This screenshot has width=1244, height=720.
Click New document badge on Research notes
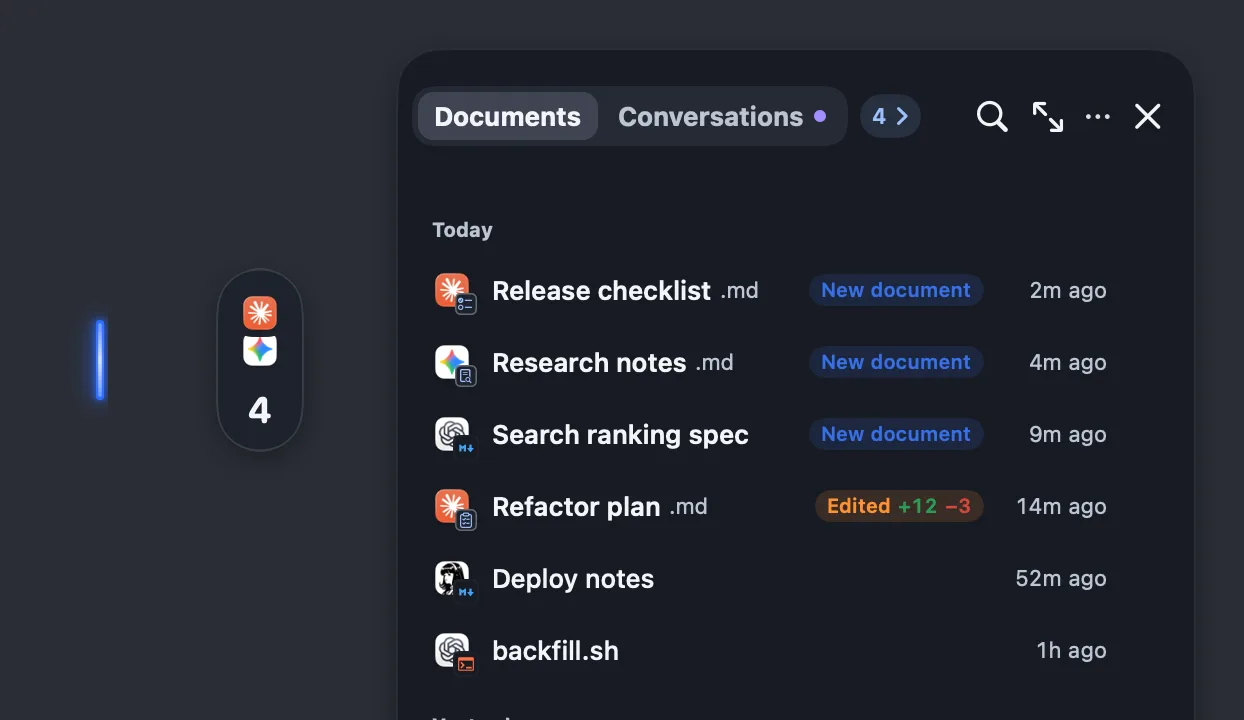tap(896, 362)
